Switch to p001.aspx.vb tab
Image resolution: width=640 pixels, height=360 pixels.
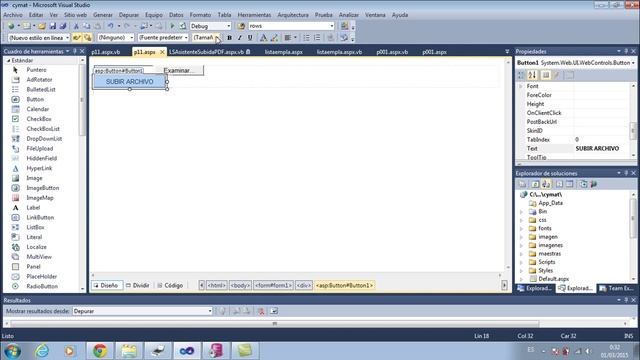[x=392, y=52]
